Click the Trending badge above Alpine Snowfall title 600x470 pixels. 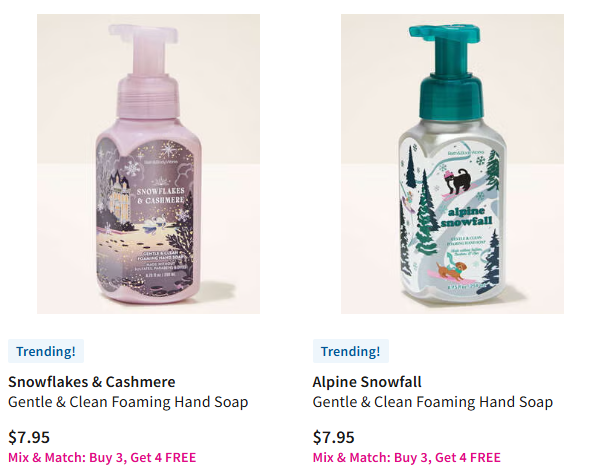coord(351,351)
